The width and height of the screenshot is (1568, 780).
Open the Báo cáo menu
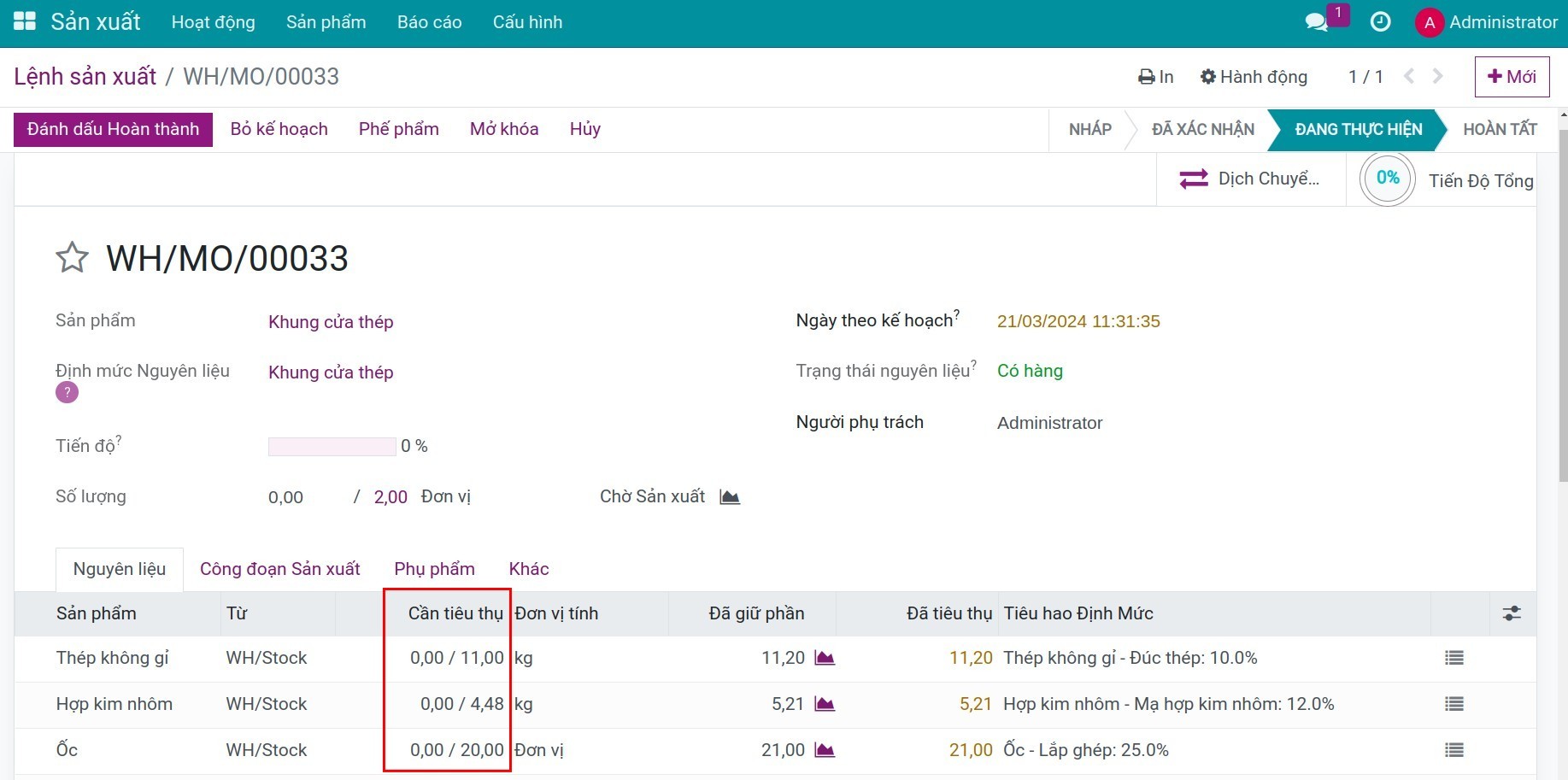point(430,22)
